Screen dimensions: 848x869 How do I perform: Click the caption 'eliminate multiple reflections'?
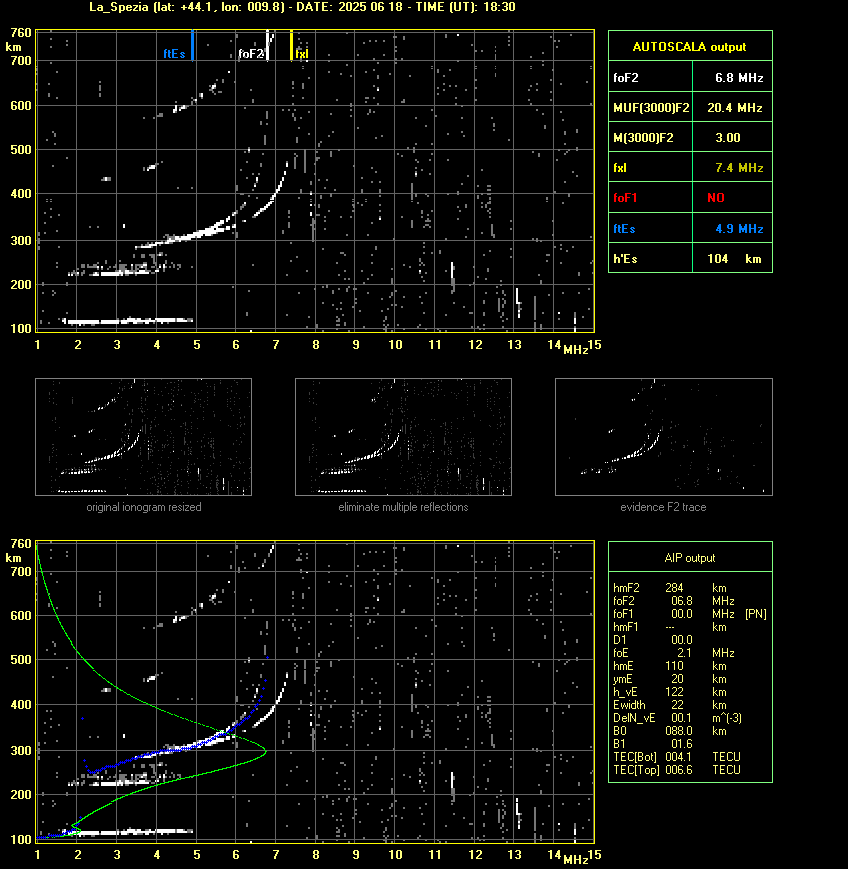point(403,507)
